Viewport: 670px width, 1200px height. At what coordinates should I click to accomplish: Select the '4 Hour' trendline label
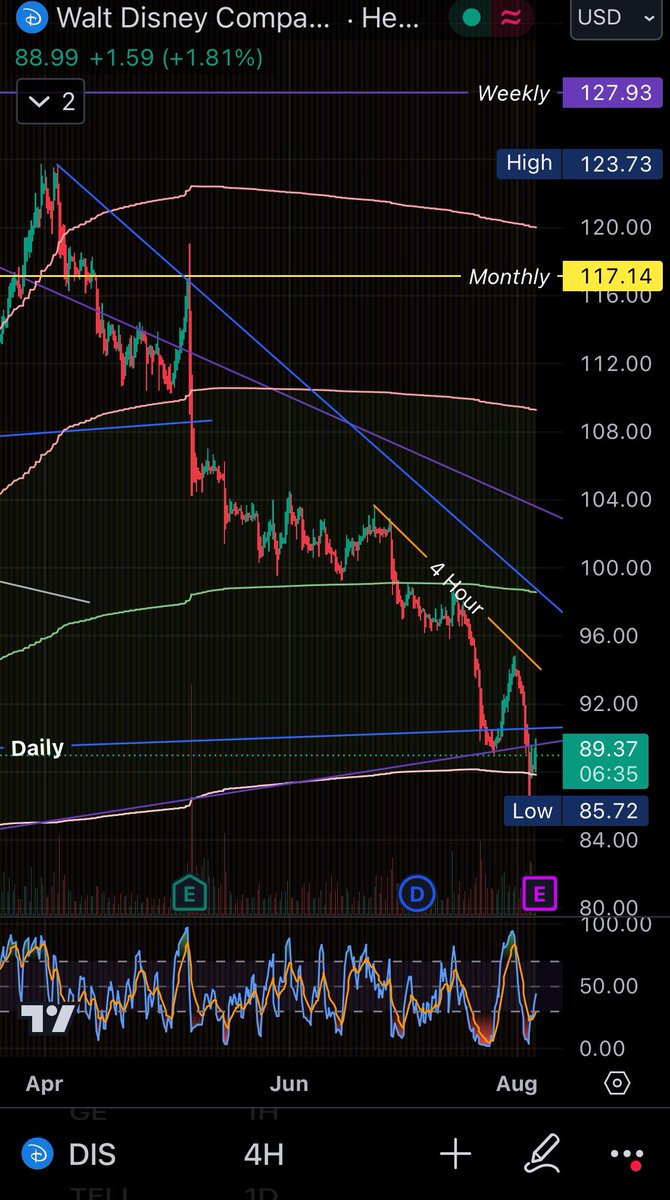click(x=457, y=588)
